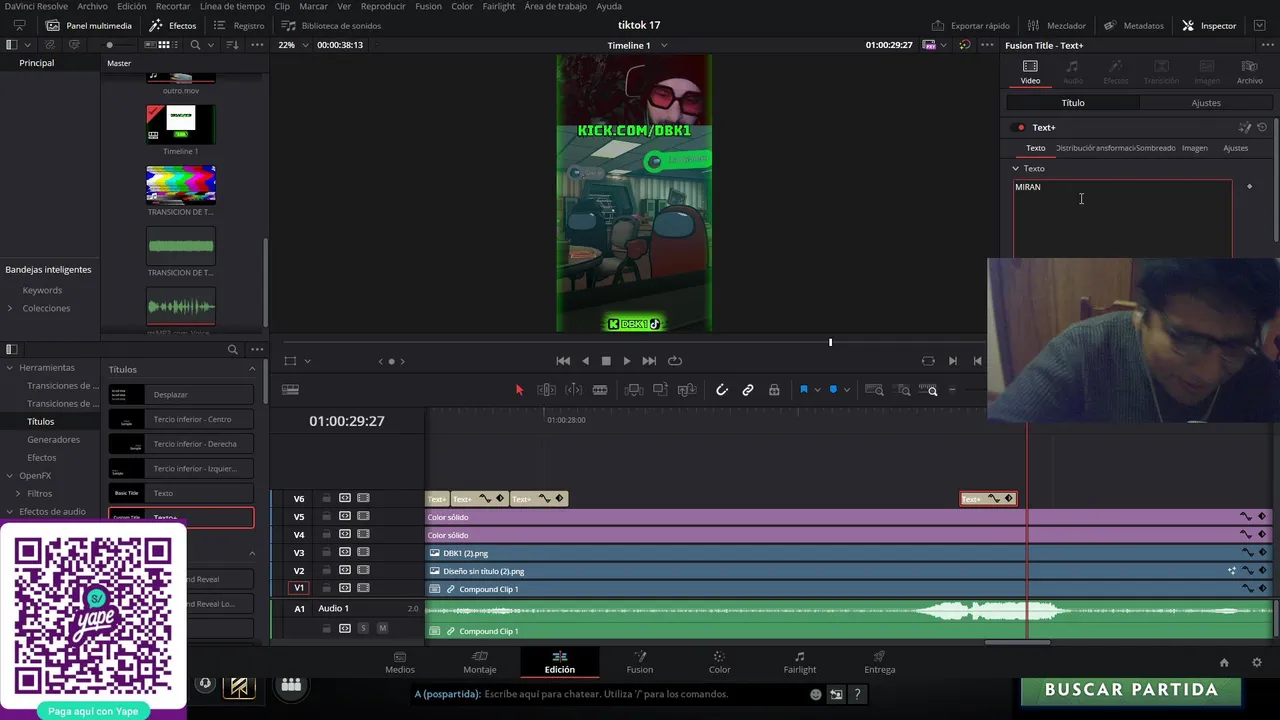Click the Full extent zoom icon

pyautogui.click(x=874, y=390)
